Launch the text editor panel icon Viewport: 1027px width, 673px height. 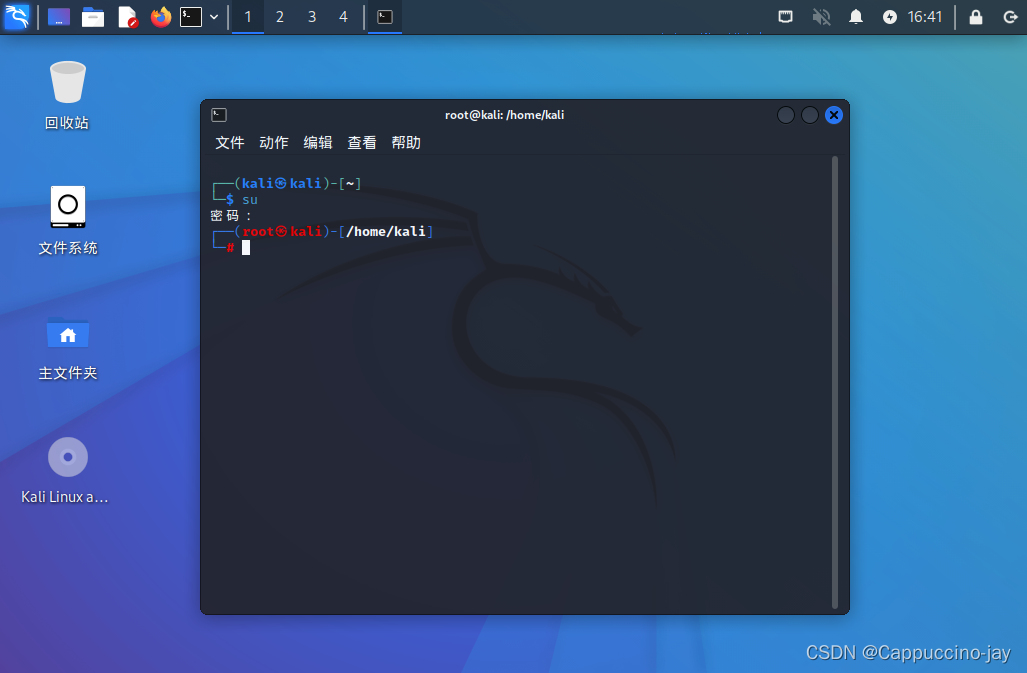[127, 17]
